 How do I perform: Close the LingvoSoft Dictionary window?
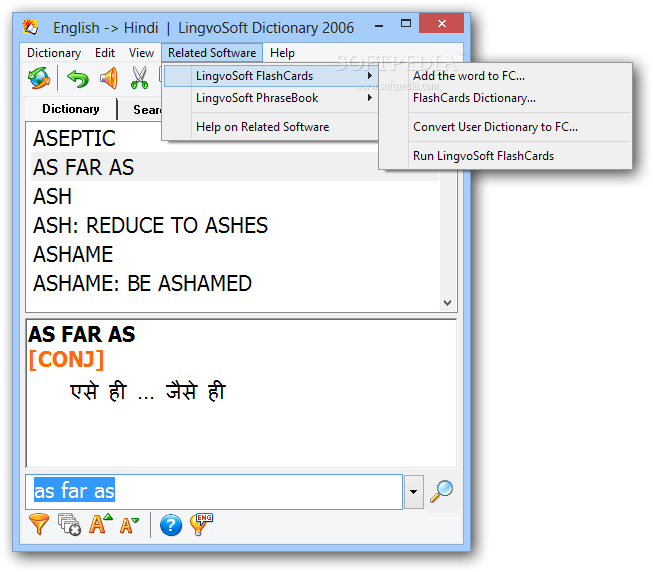pyautogui.click(x=441, y=23)
